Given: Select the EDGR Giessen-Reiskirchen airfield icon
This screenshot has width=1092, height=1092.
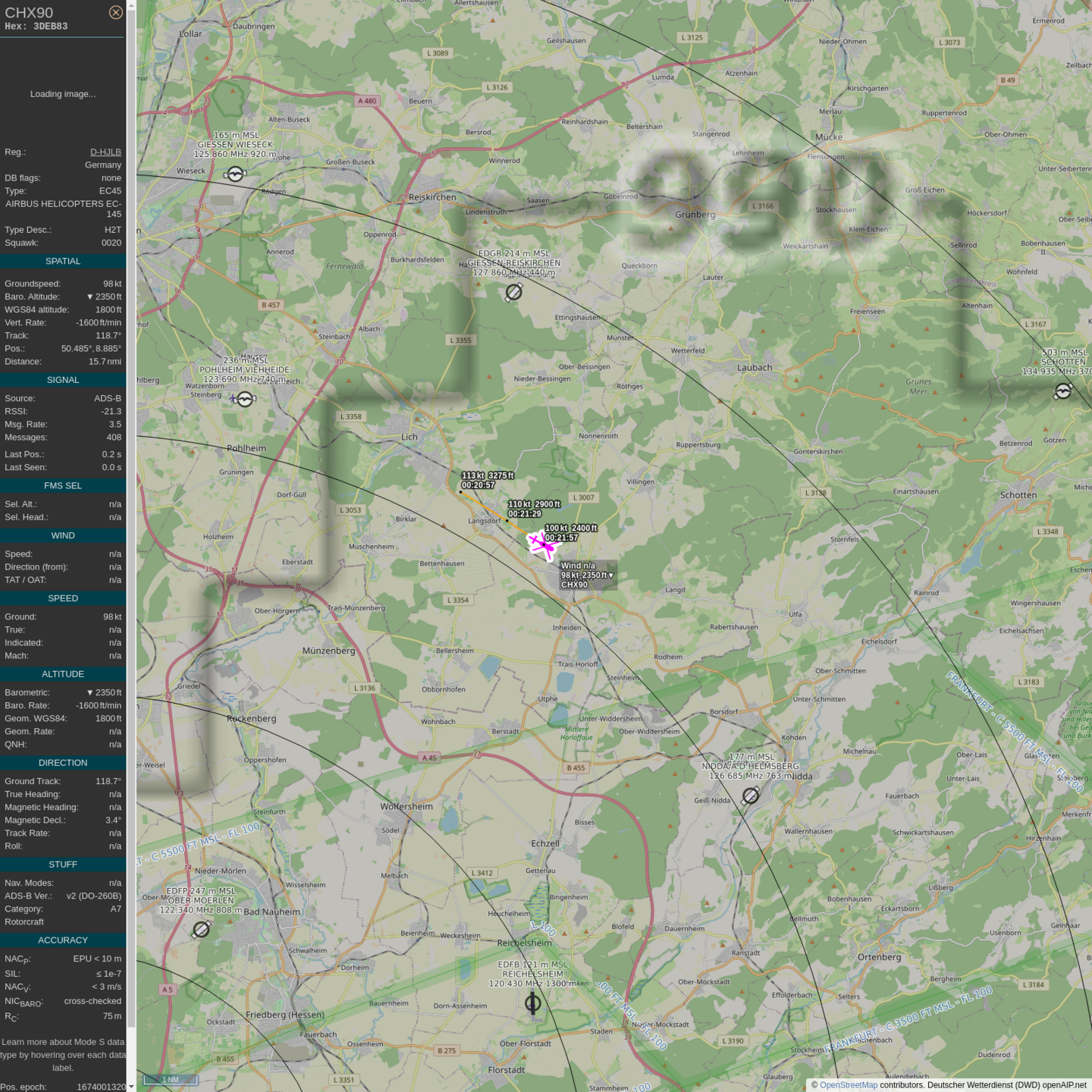Looking at the screenshot, I should point(513,292).
